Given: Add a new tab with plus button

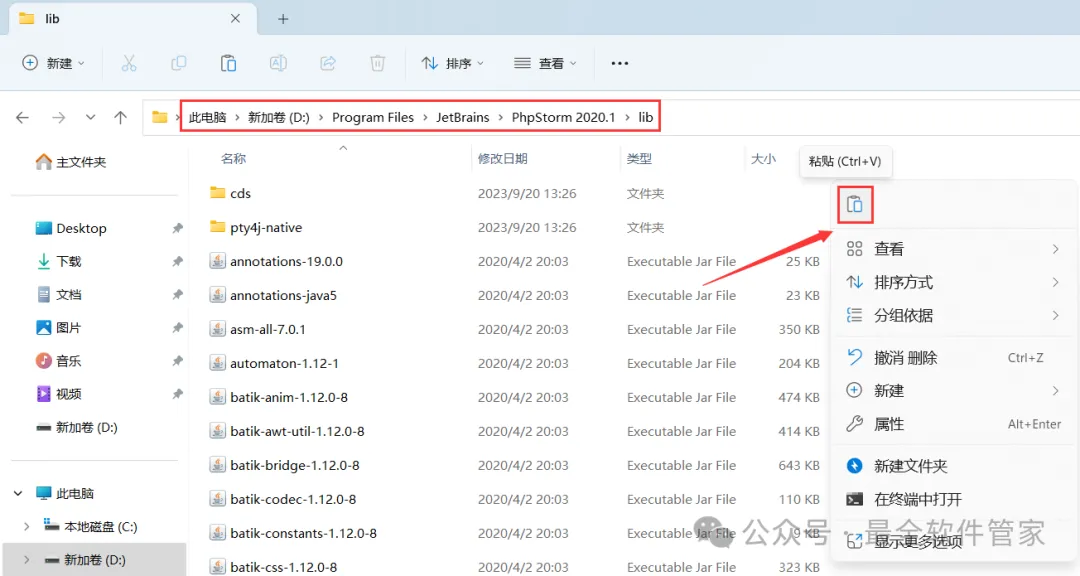Looking at the screenshot, I should pyautogui.click(x=283, y=19).
